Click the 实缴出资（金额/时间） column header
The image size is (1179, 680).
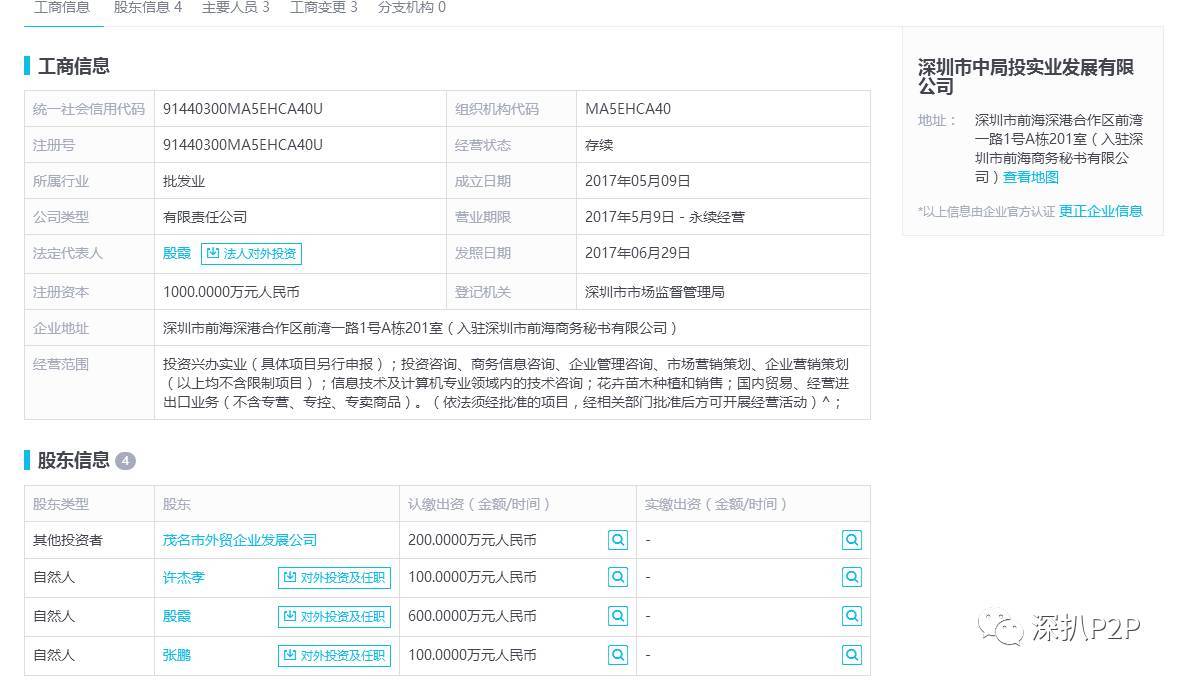(x=715, y=504)
